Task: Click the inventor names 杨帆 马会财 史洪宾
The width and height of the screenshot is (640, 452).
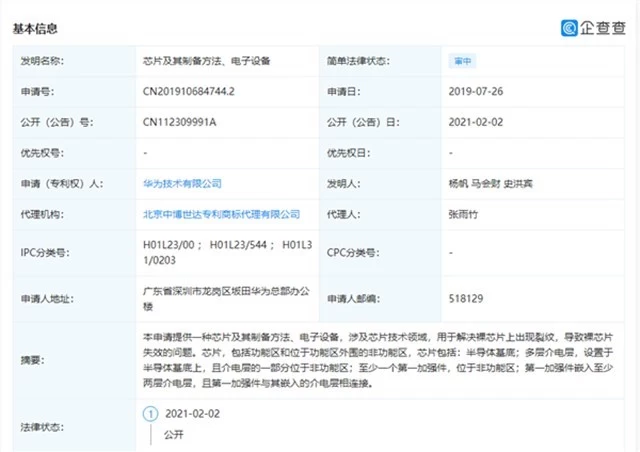Action: coord(490,184)
